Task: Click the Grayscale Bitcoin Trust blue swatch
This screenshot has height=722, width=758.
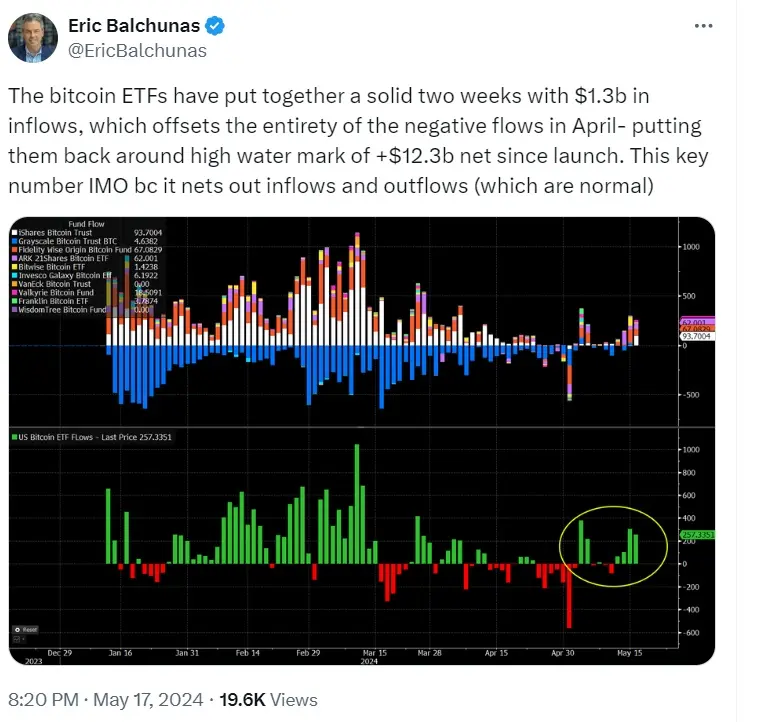Action: (15, 241)
